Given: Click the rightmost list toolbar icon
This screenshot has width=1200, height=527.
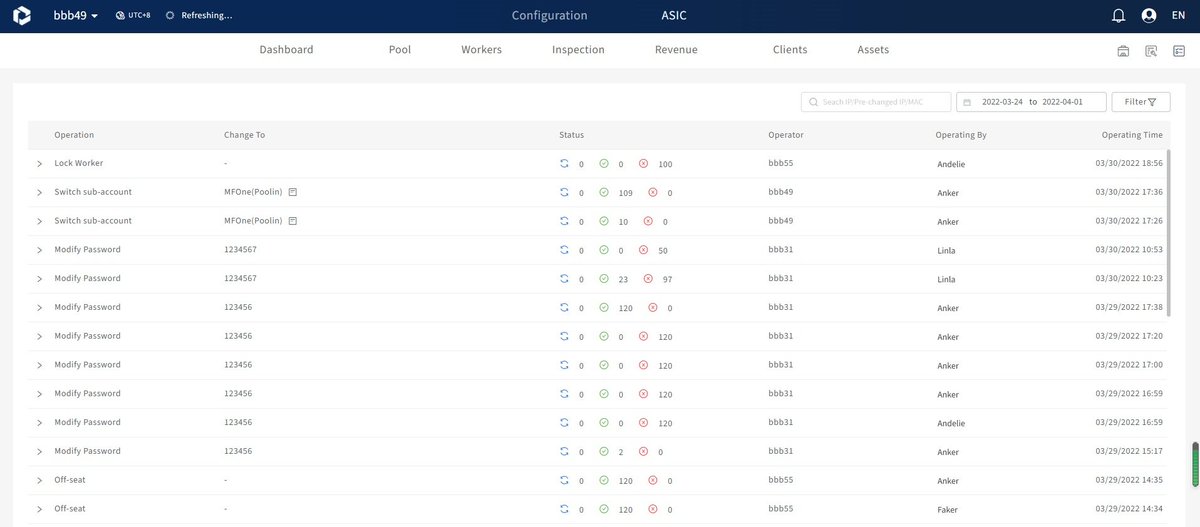Looking at the screenshot, I should [x=1179, y=50].
